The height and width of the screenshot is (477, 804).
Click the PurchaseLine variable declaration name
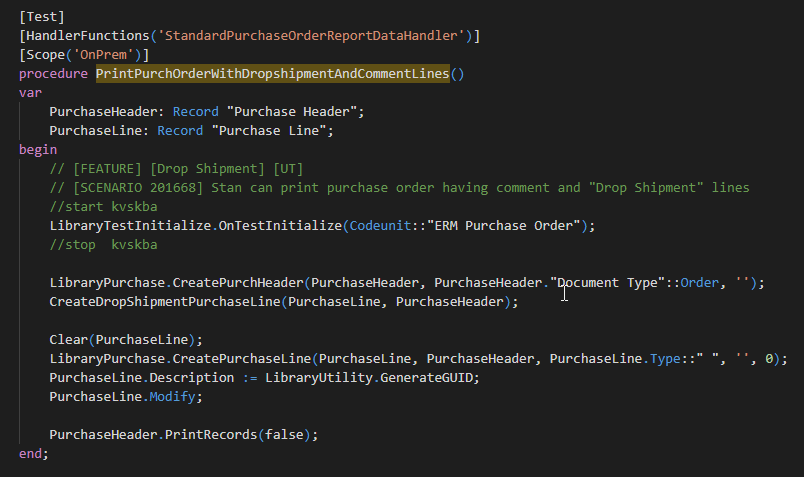(x=95, y=131)
